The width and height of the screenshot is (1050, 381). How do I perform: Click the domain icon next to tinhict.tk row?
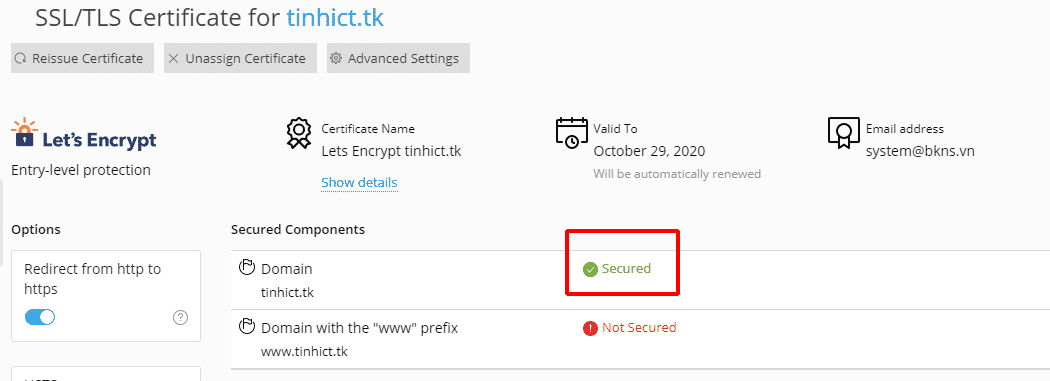[247, 269]
